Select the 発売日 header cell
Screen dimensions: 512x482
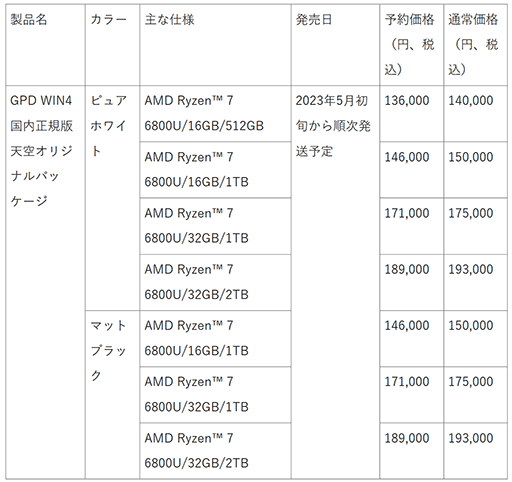[335, 45]
